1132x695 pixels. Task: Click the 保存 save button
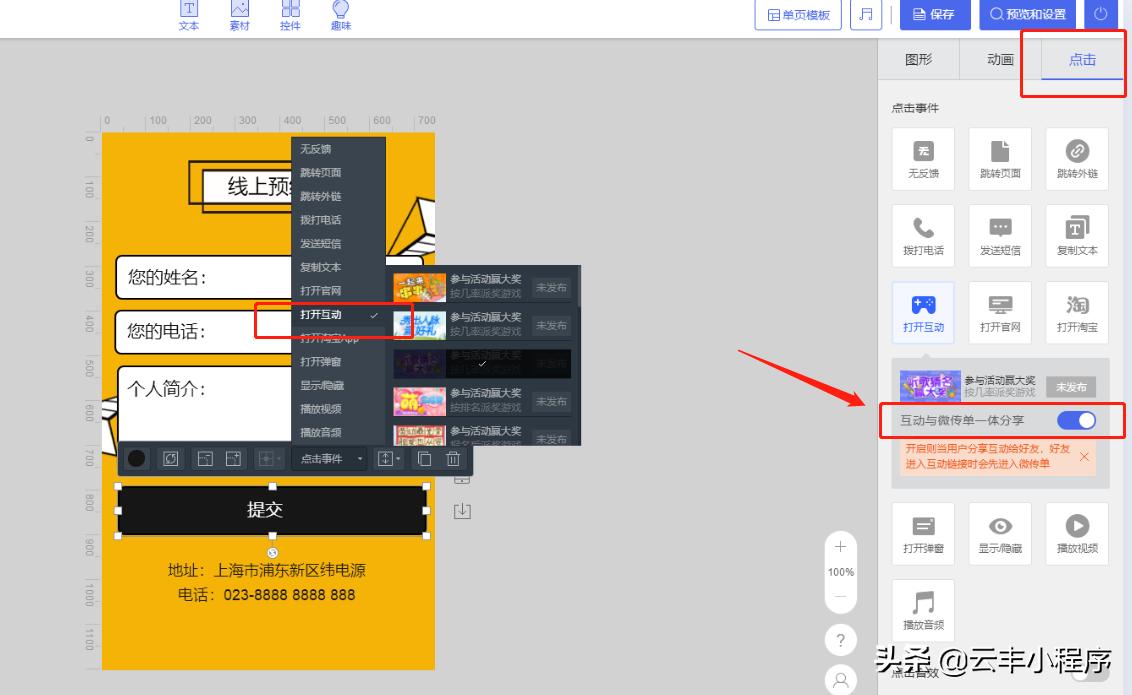point(935,14)
